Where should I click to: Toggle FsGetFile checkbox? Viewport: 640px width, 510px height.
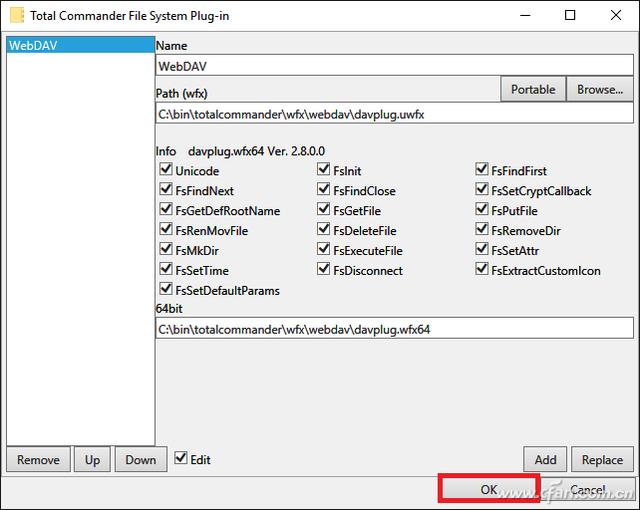(324, 209)
